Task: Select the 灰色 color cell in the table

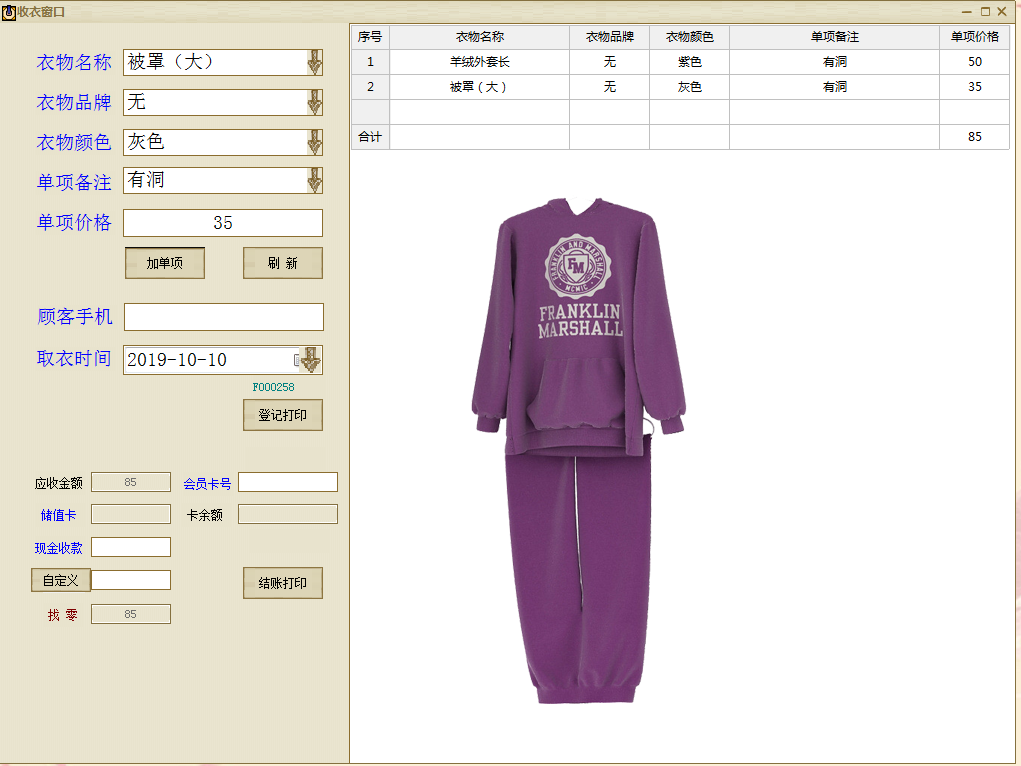Action: (x=690, y=87)
